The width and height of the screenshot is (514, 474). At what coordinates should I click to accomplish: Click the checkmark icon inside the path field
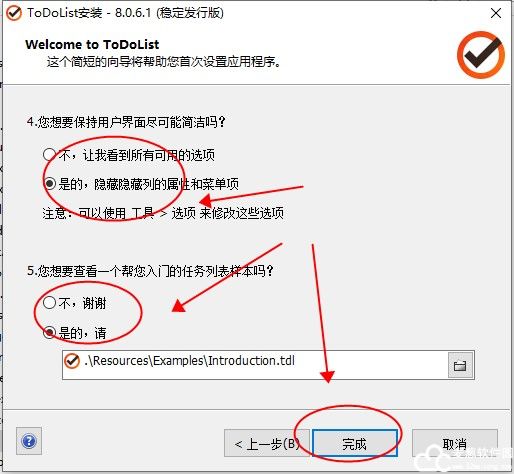pos(72,361)
